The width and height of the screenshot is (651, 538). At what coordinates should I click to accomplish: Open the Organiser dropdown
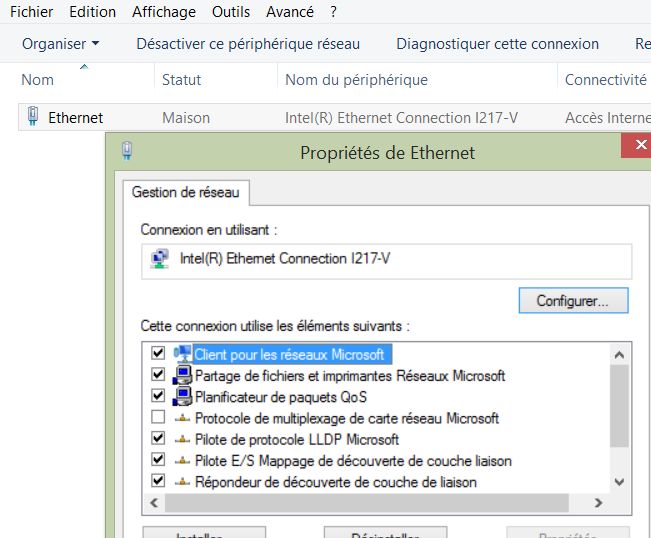click(x=61, y=44)
